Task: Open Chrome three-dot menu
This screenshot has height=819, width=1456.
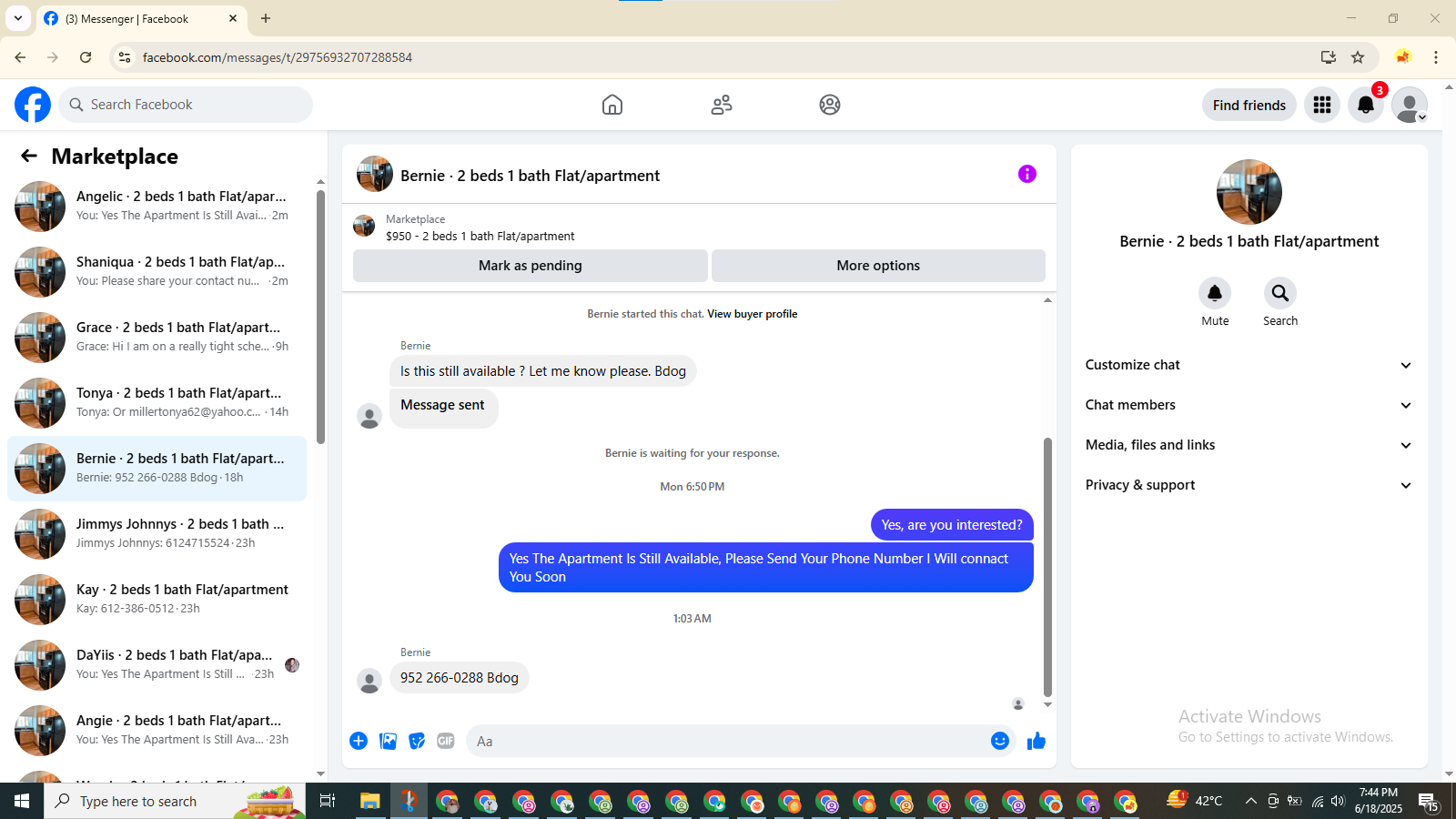Action: click(1436, 57)
